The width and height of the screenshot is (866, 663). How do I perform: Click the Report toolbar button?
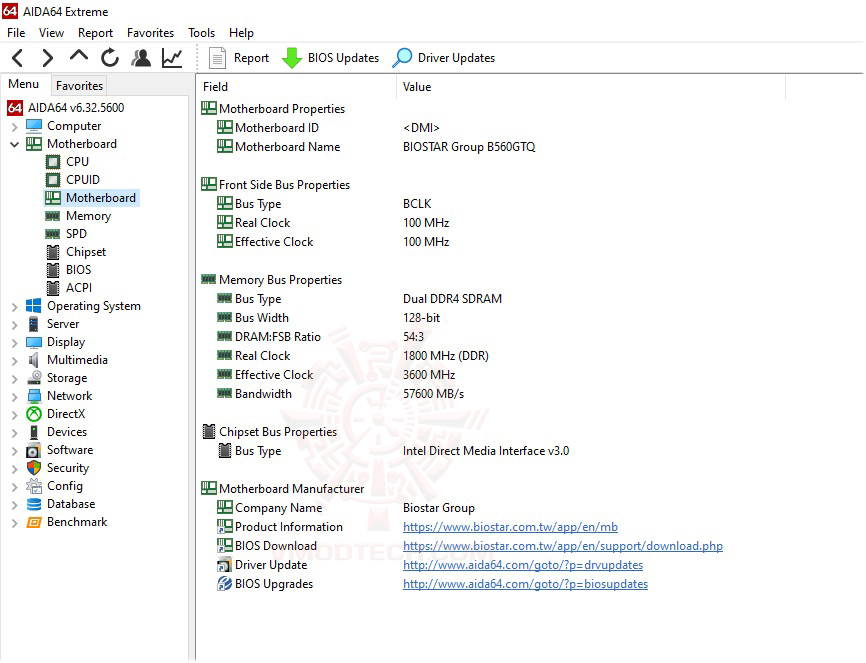239,58
